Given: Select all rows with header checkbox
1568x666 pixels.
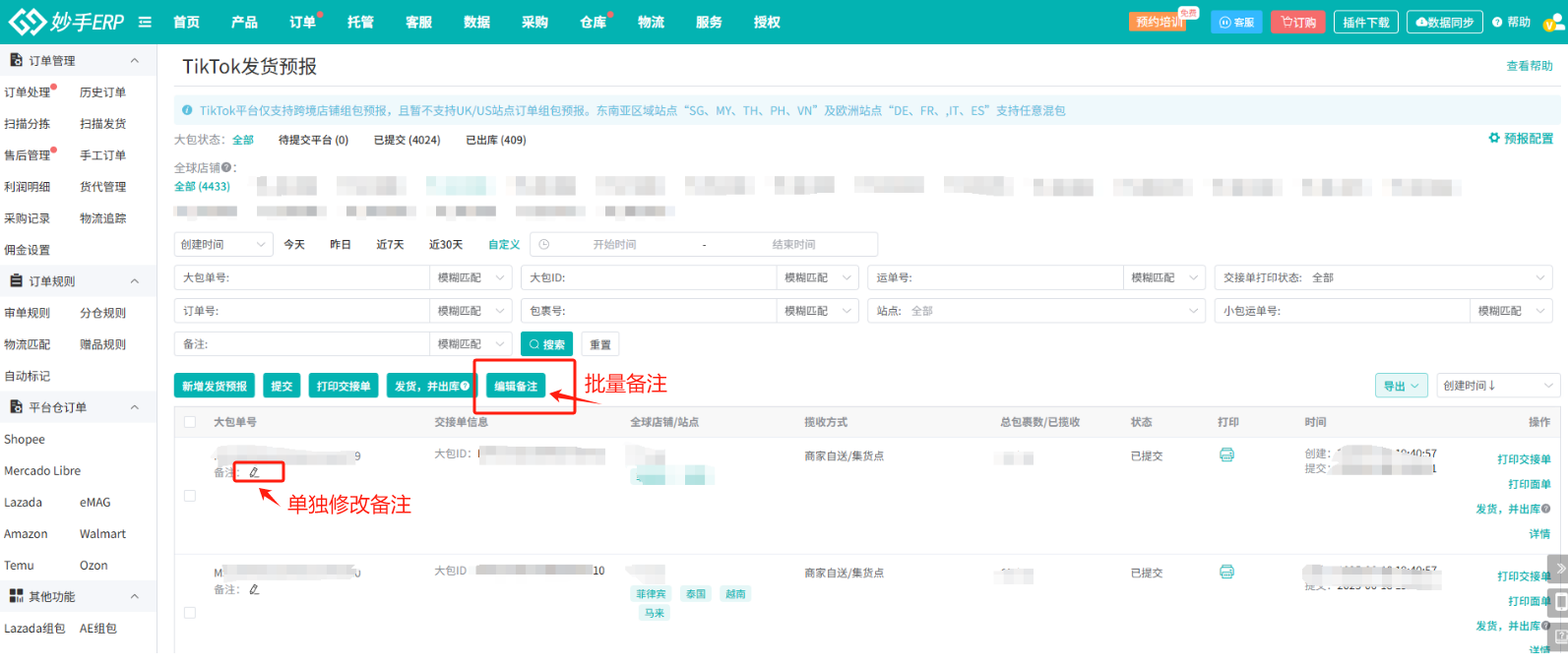Looking at the screenshot, I should coord(190,422).
